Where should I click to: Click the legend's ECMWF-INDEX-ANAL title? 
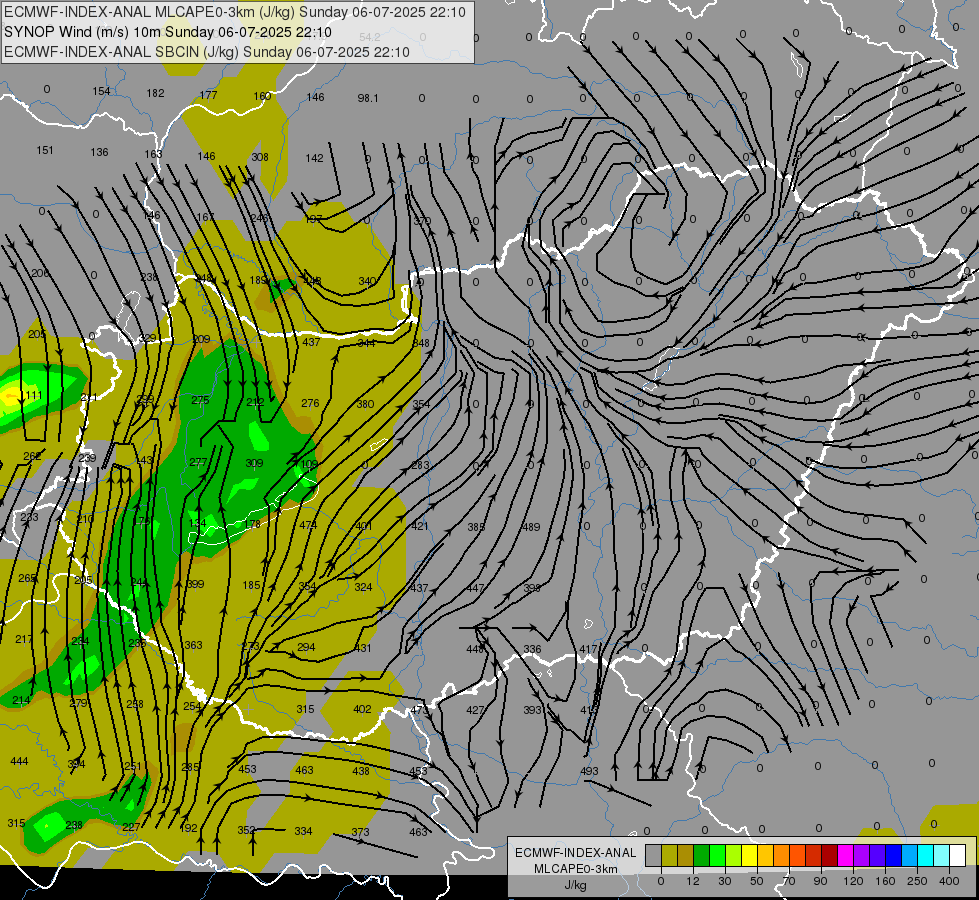click(576, 853)
